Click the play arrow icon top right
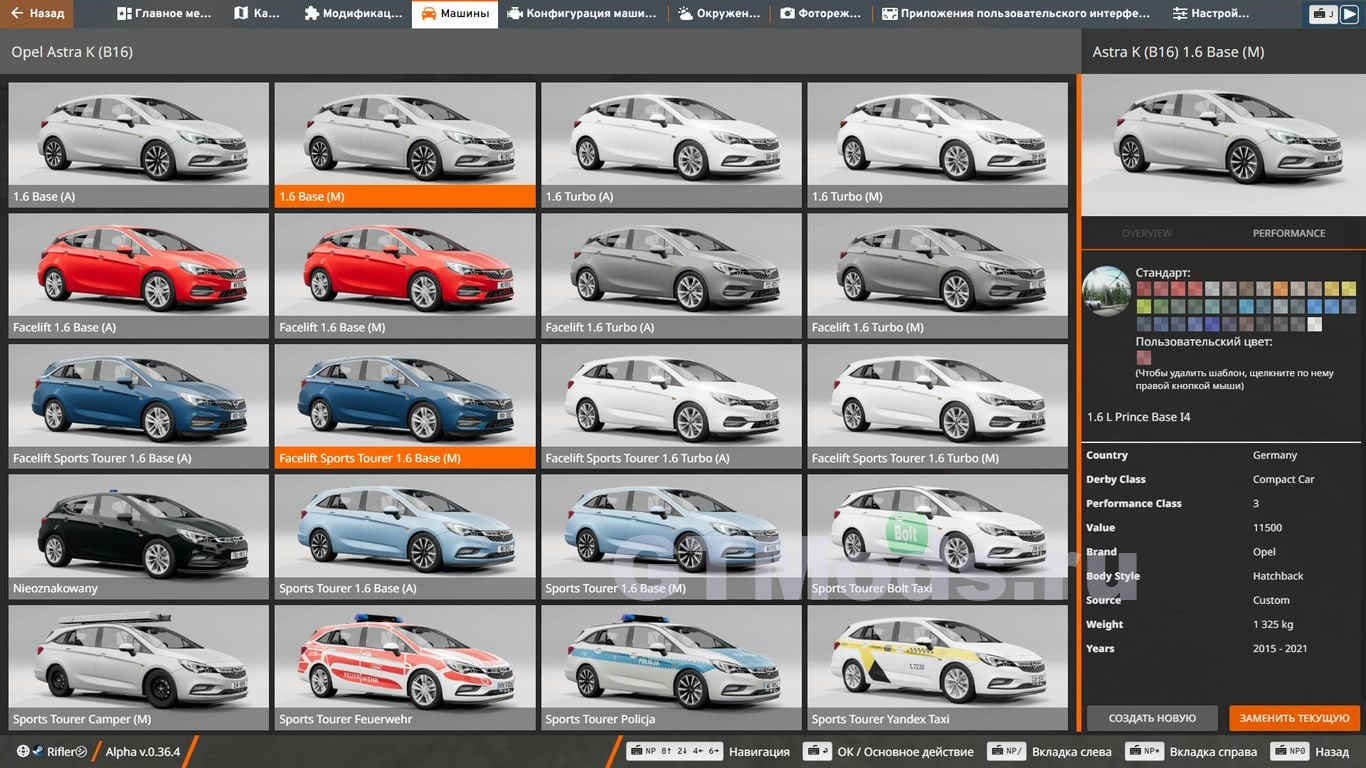This screenshot has width=1366, height=768. [1349, 14]
